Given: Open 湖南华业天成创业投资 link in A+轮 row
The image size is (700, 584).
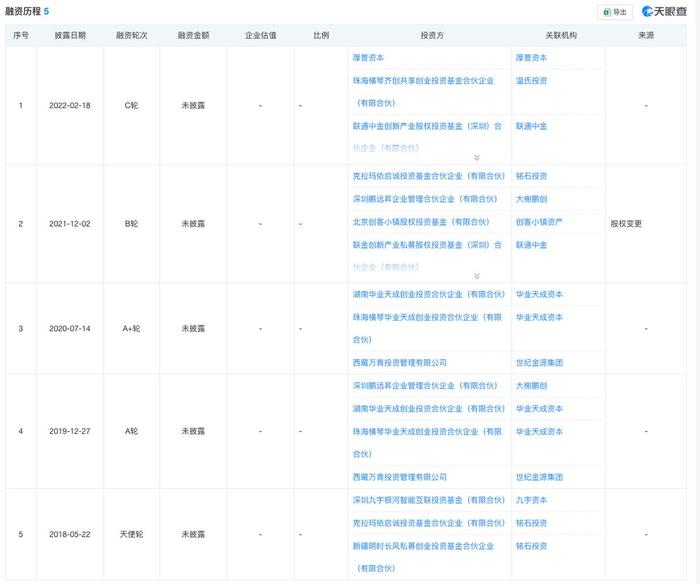Looking at the screenshot, I should click(429, 295).
